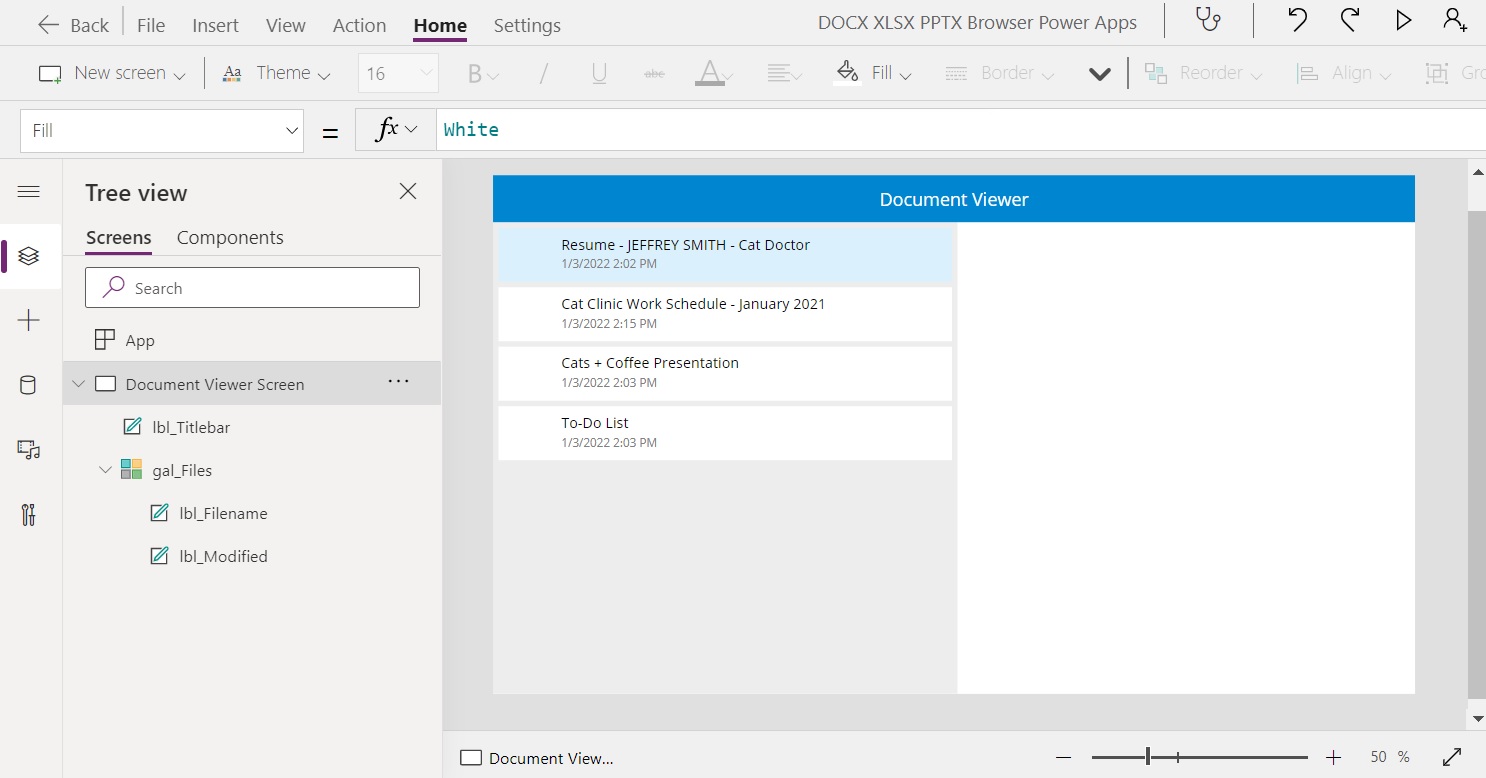
Task: Open the Advanced tools pane
Action: click(30, 515)
